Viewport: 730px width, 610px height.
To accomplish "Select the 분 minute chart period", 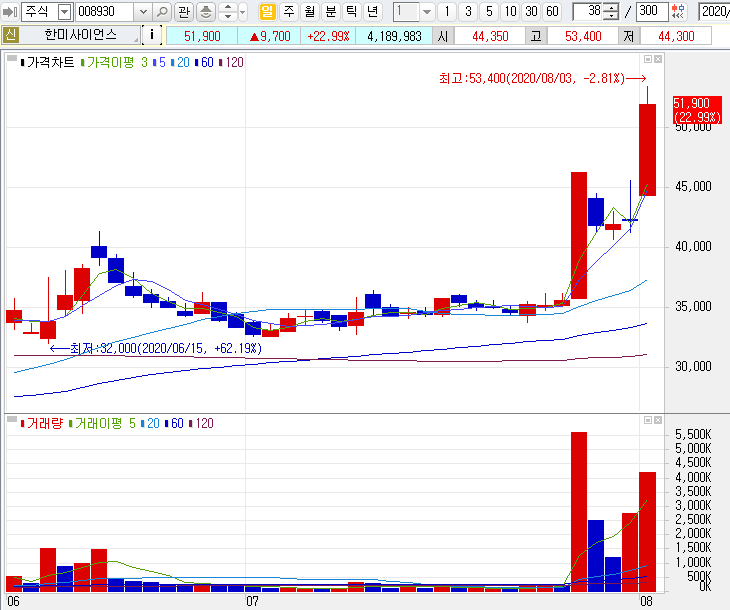I will pos(331,11).
